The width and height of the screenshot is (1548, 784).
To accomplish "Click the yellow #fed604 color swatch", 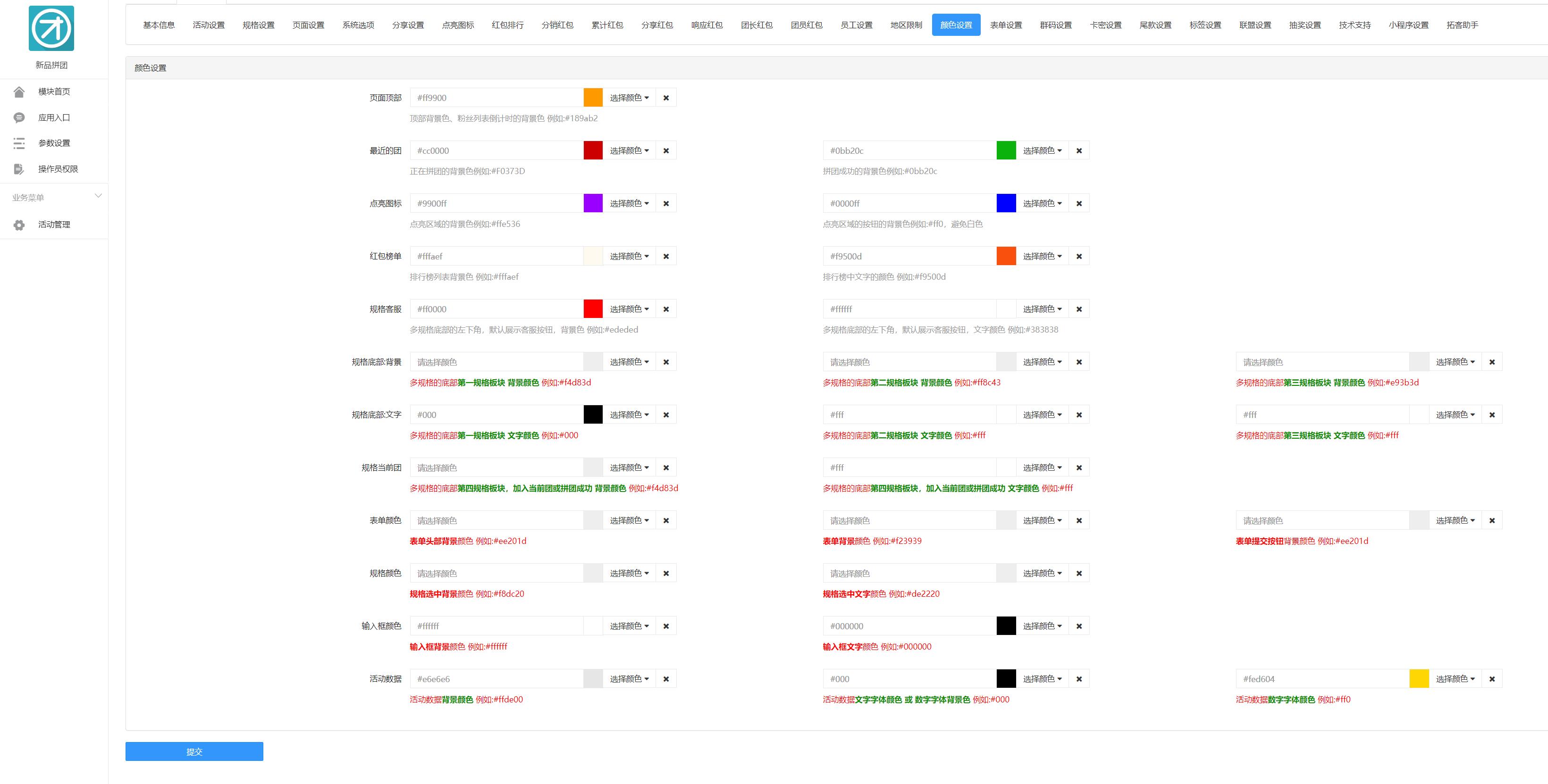I will [1419, 679].
